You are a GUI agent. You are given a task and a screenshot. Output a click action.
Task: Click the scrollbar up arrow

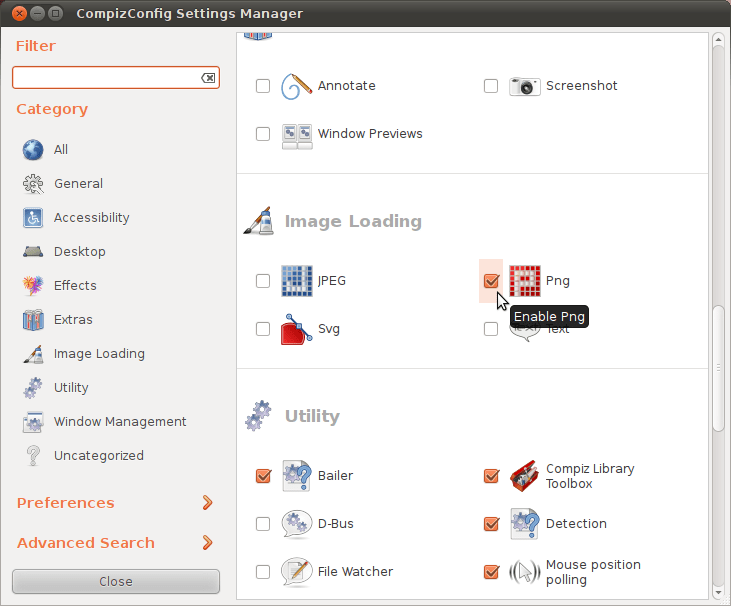718,40
